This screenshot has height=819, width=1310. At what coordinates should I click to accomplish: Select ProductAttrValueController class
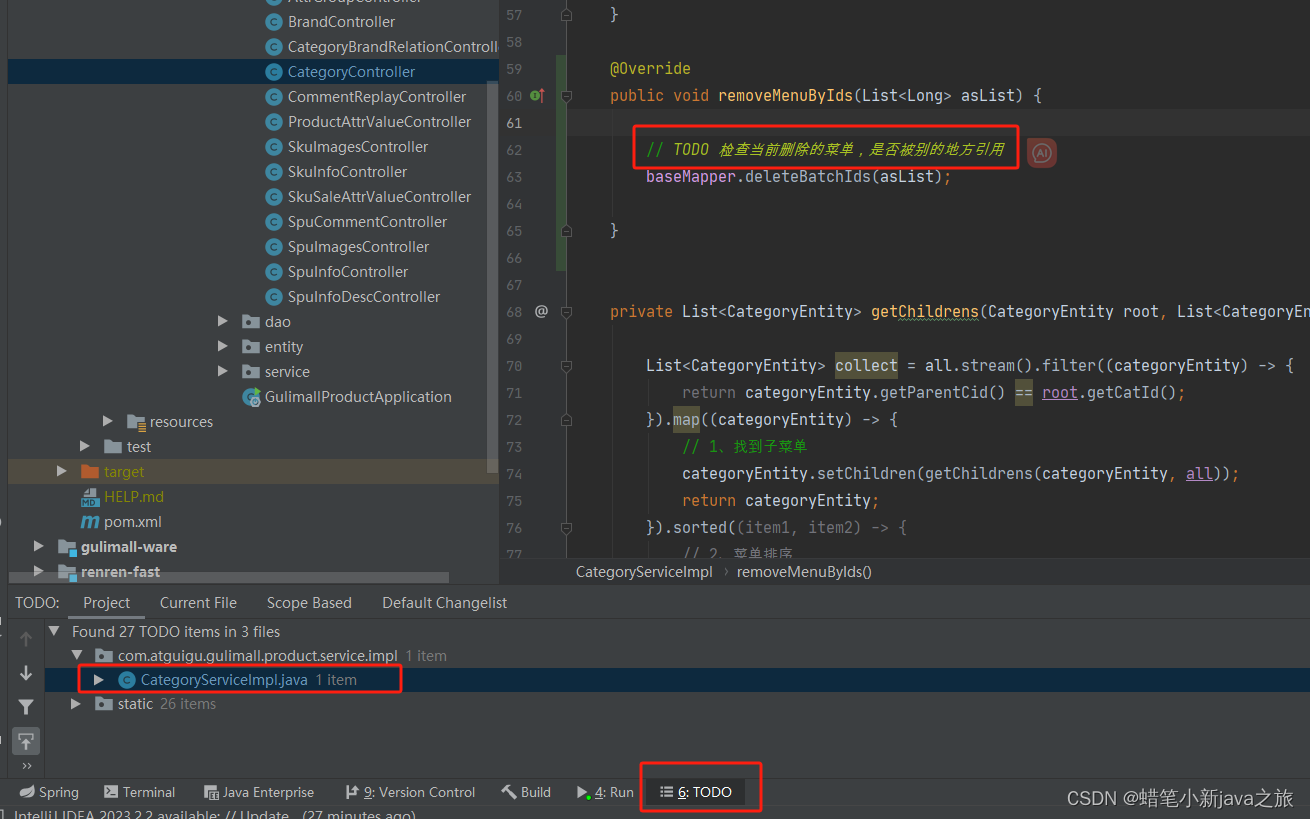tap(379, 121)
